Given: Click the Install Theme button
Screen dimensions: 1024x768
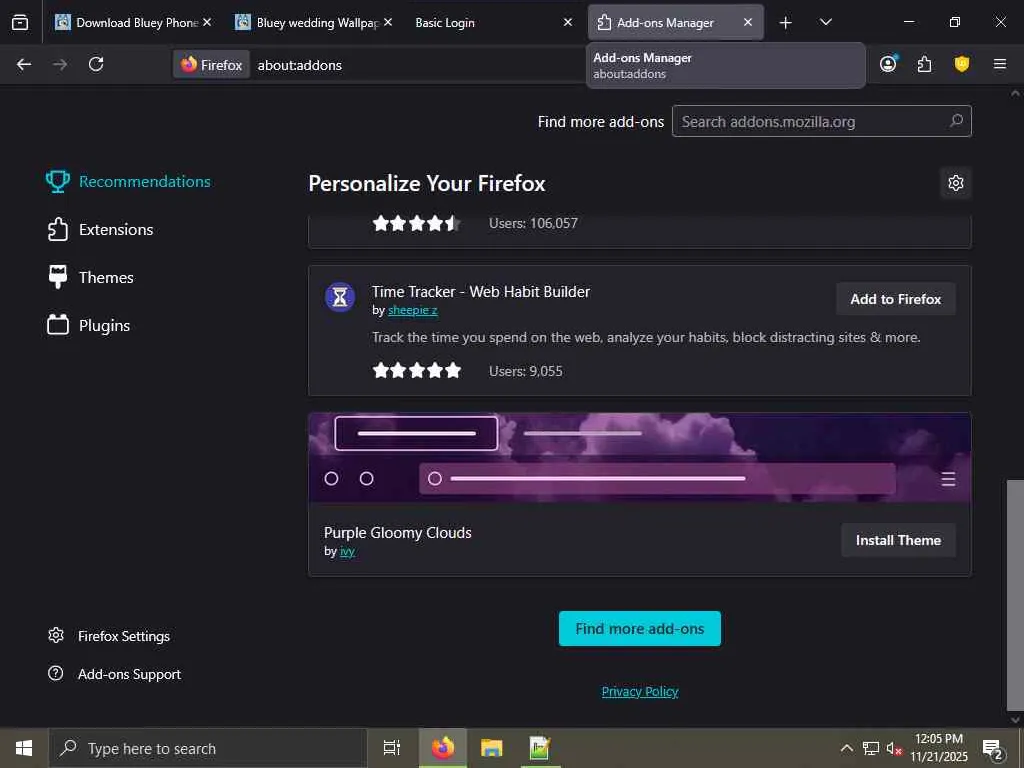Looking at the screenshot, I should 898,540.
